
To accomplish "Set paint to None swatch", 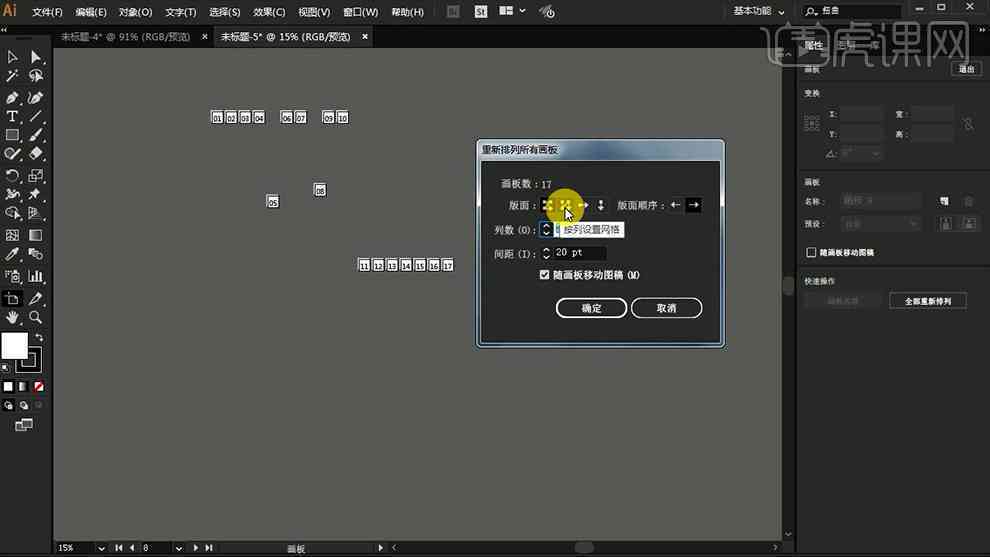I will 39,386.
